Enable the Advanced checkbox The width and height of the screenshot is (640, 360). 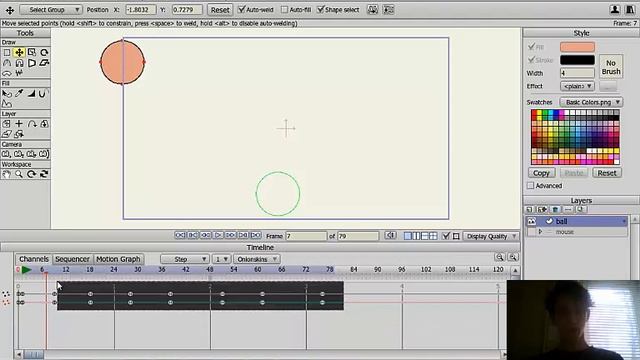pyautogui.click(x=531, y=185)
